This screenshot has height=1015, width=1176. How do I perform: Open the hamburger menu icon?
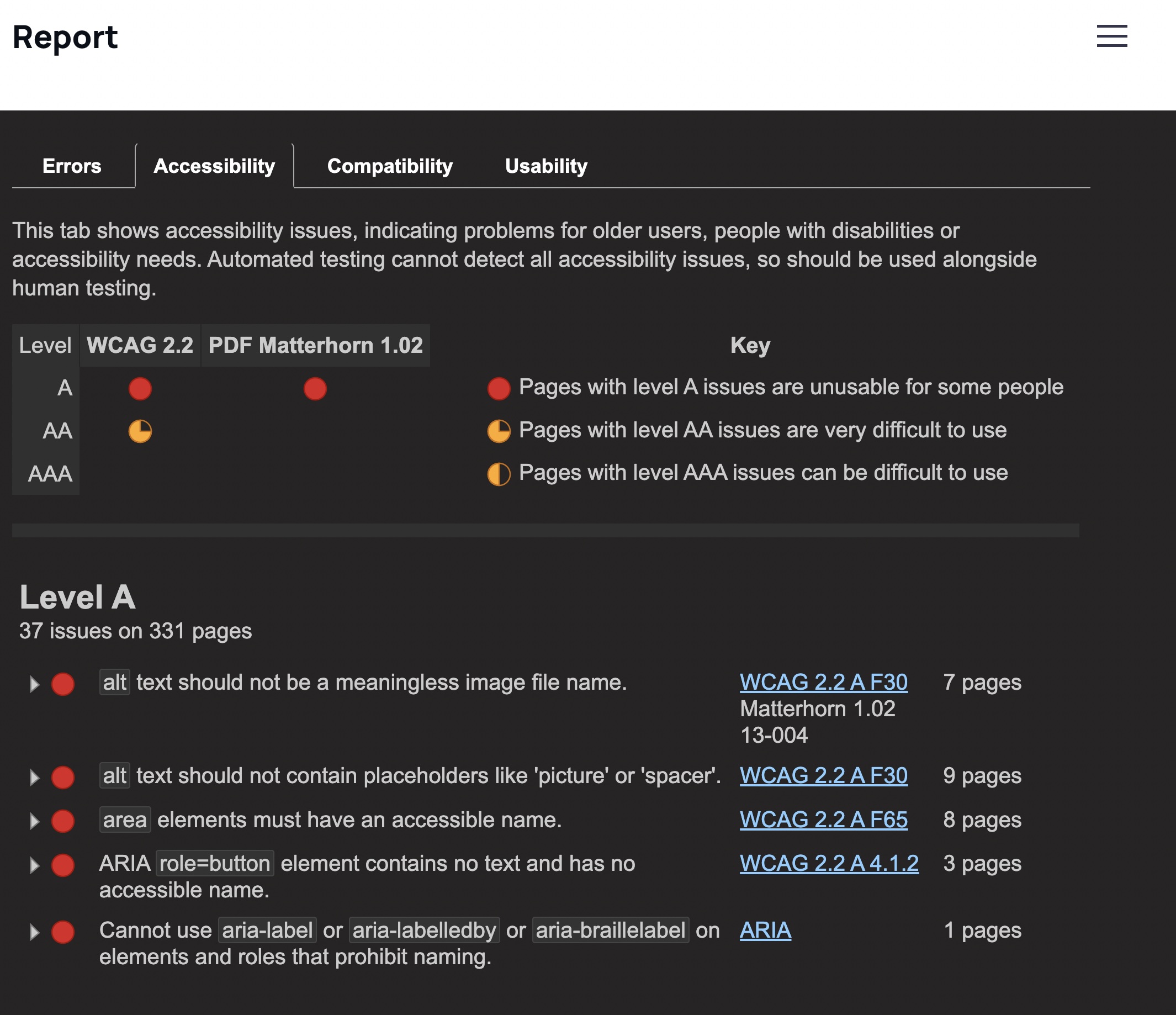(1111, 36)
